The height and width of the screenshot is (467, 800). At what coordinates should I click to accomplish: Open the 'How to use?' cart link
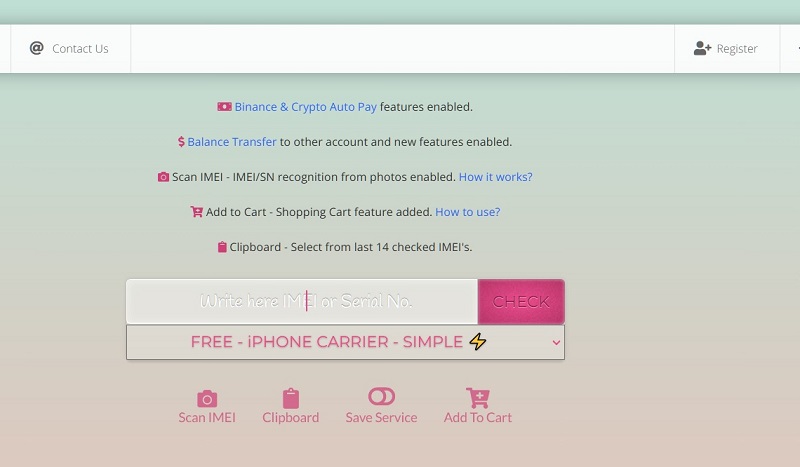point(467,212)
